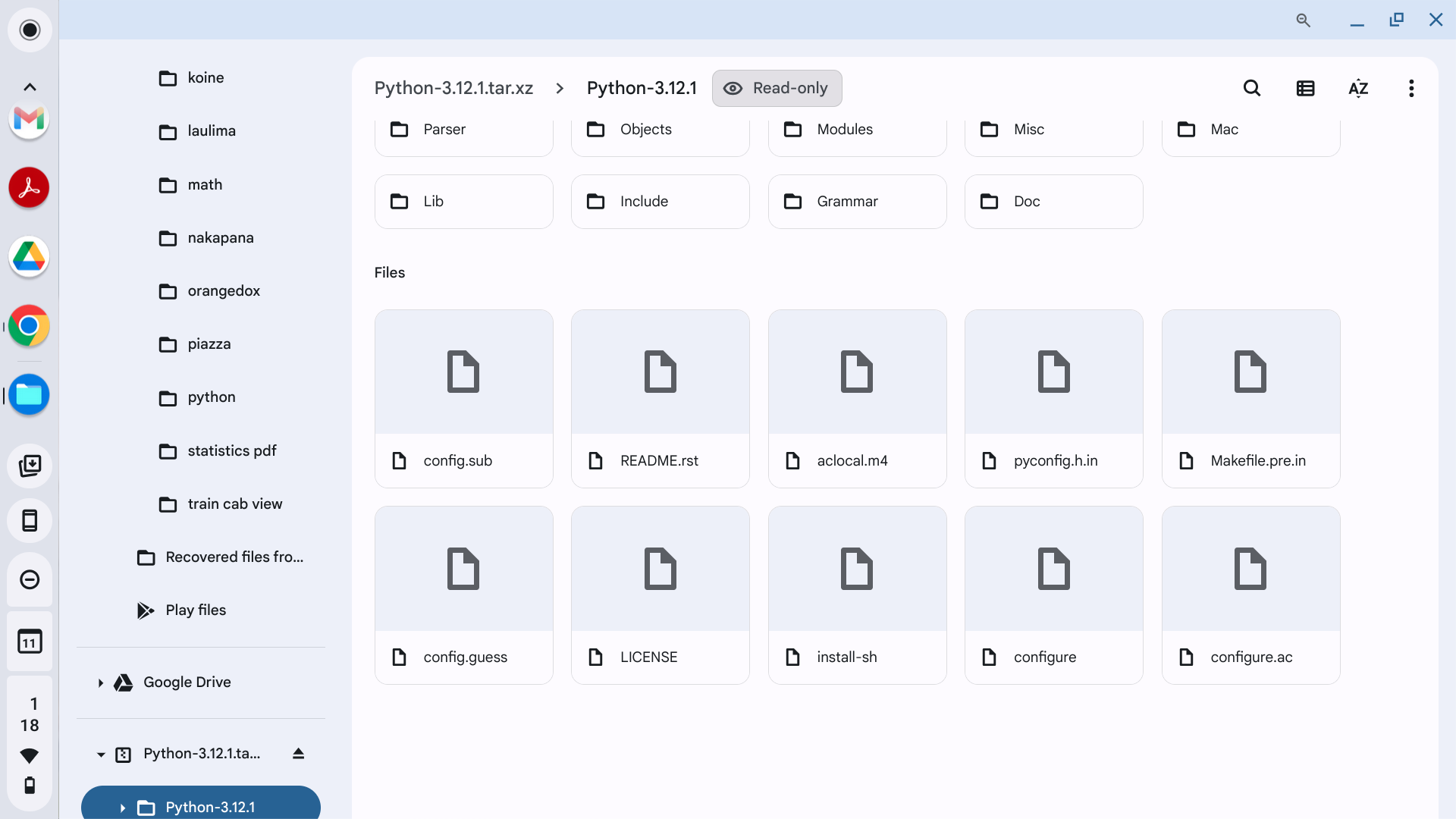Click the Read-only indicator button
The image size is (1456, 819).
coord(777,89)
